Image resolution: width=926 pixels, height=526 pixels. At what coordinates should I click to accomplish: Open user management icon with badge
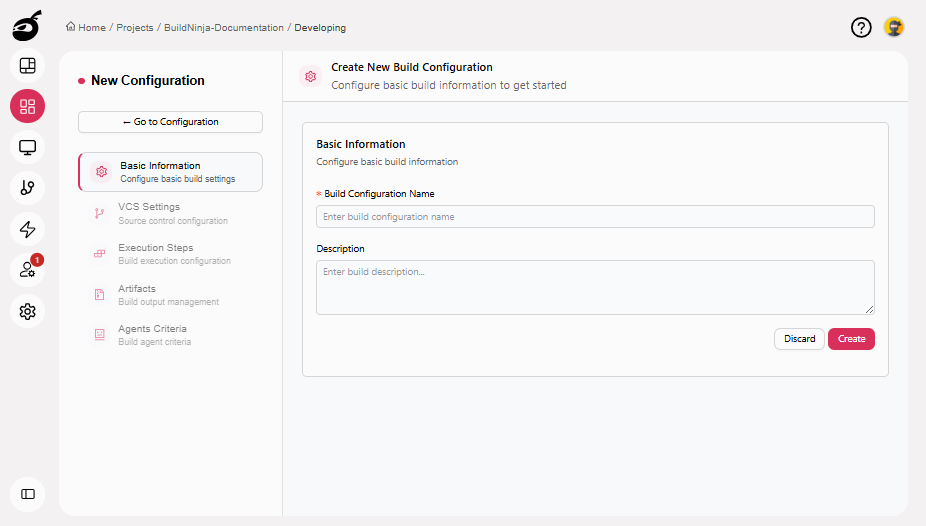point(27,270)
